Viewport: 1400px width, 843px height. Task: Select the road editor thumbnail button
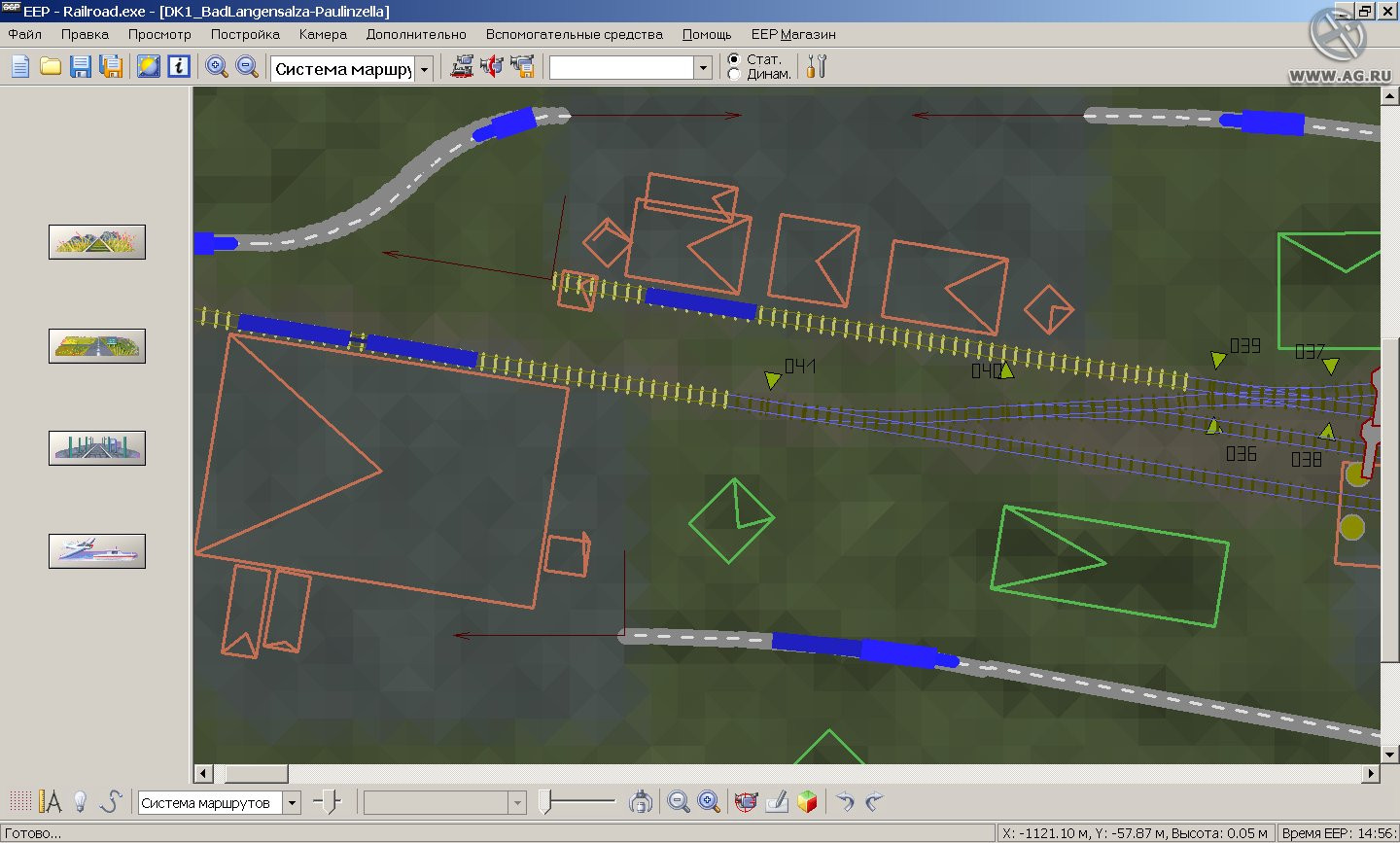97,345
